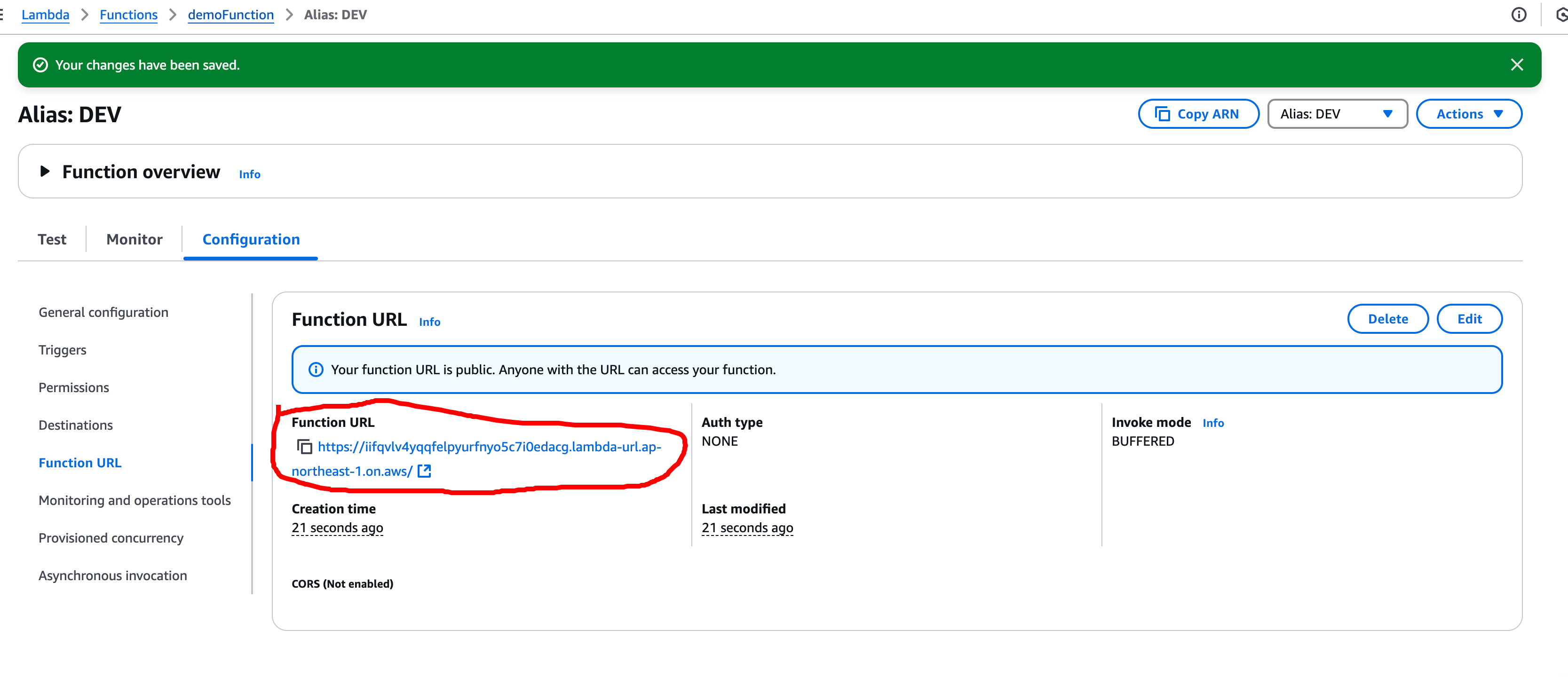
Task: Select Permissions in the configuration sidebar
Action: (x=74, y=388)
